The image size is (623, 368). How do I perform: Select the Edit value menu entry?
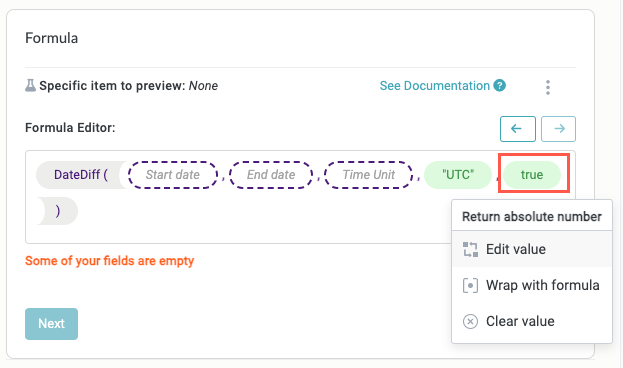click(532, 249)
